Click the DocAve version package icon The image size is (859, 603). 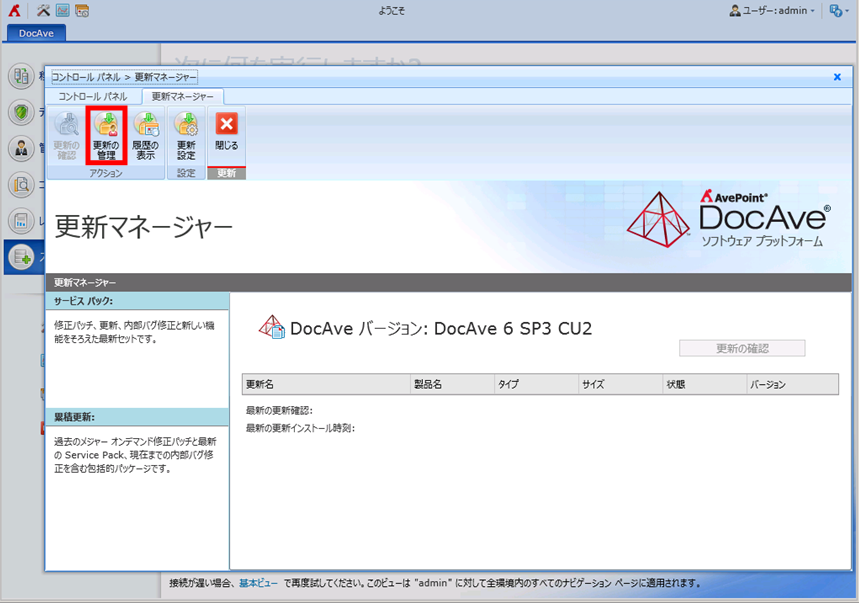click(x=272, y=328)
